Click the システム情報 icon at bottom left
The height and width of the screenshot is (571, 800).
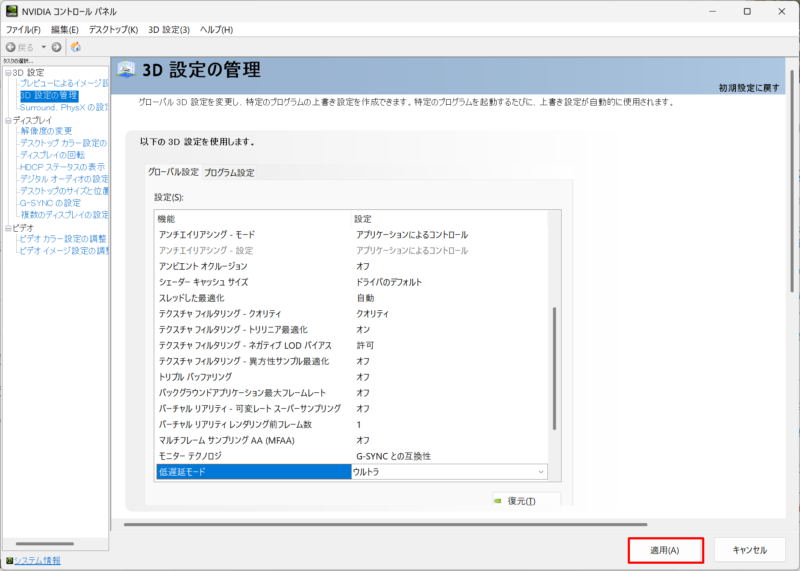point(9,560)
